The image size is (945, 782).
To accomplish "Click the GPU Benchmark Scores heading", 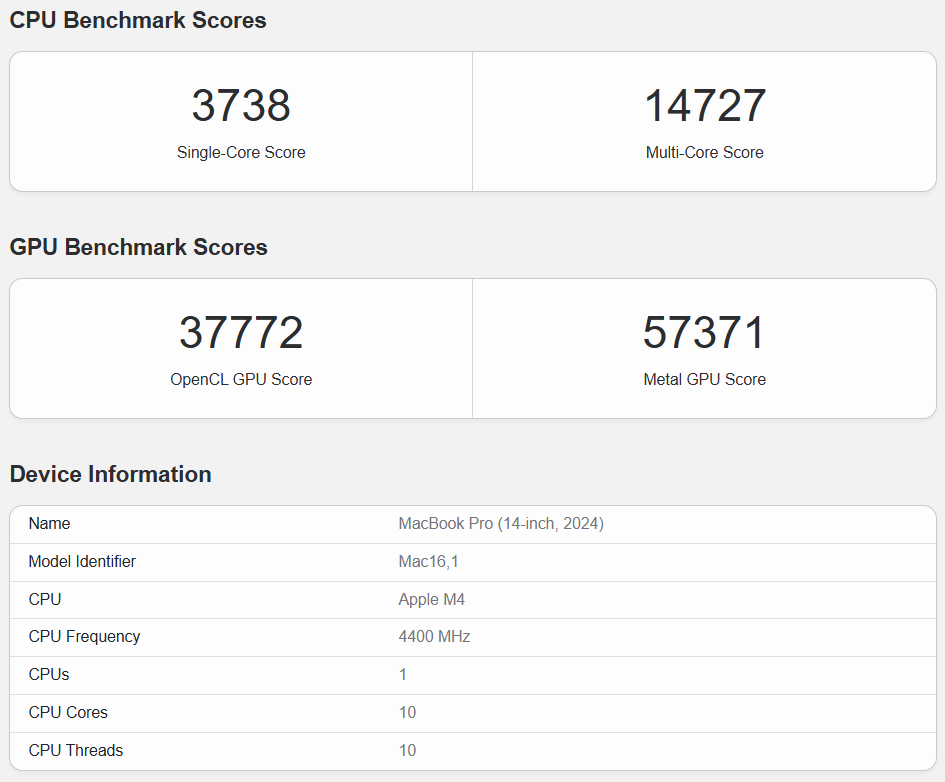I will [138, 247].
